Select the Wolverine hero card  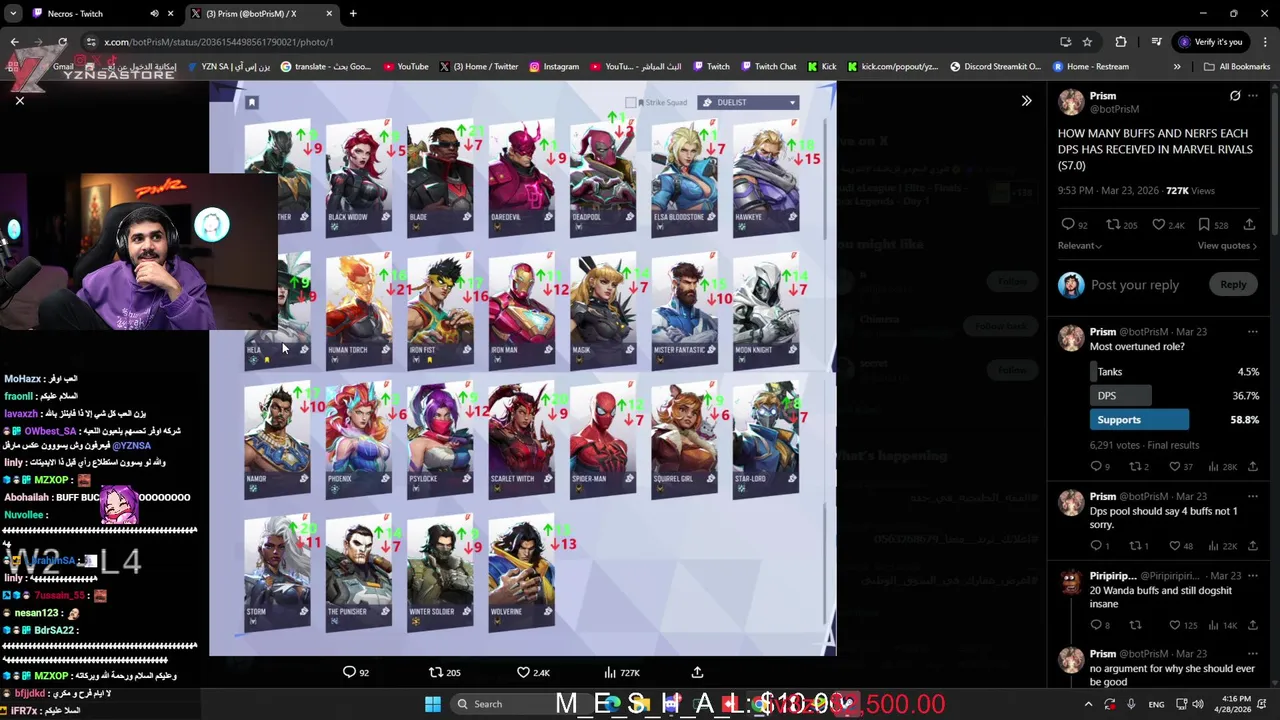click(521, 573)
